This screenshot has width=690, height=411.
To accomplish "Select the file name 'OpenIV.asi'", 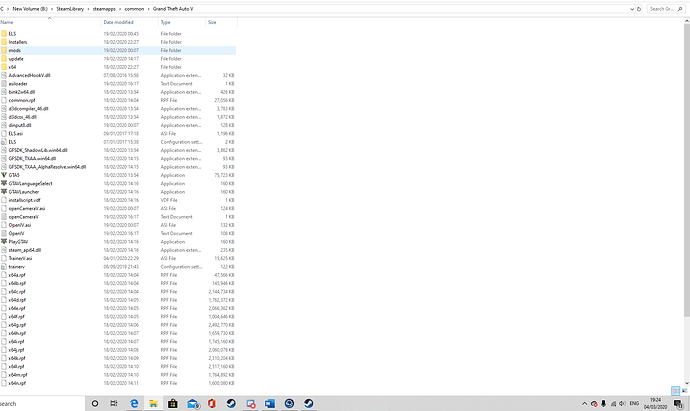I will pyautogui.click(x=20, y=225).
